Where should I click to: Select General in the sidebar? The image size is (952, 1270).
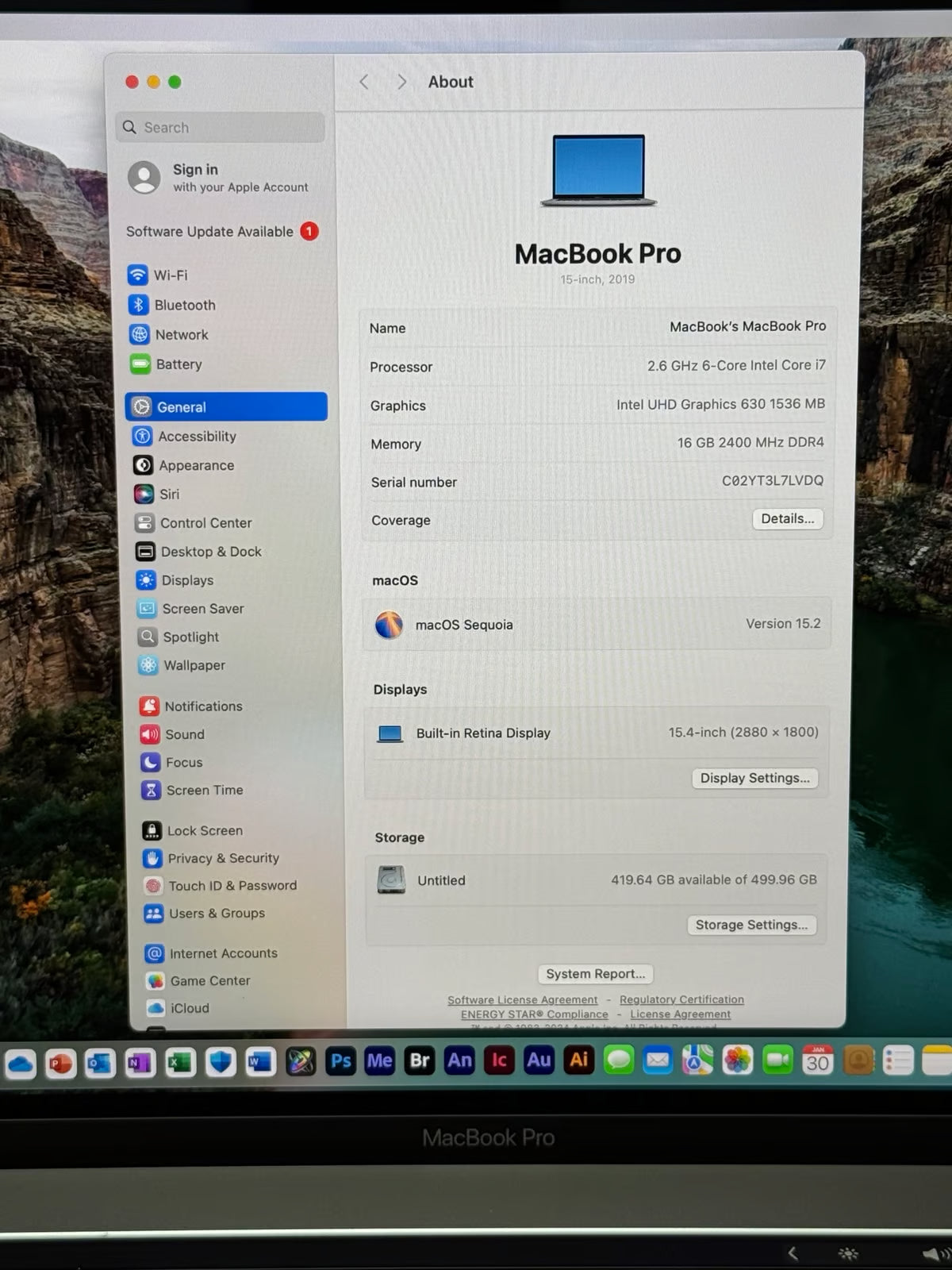click(226, 406)
